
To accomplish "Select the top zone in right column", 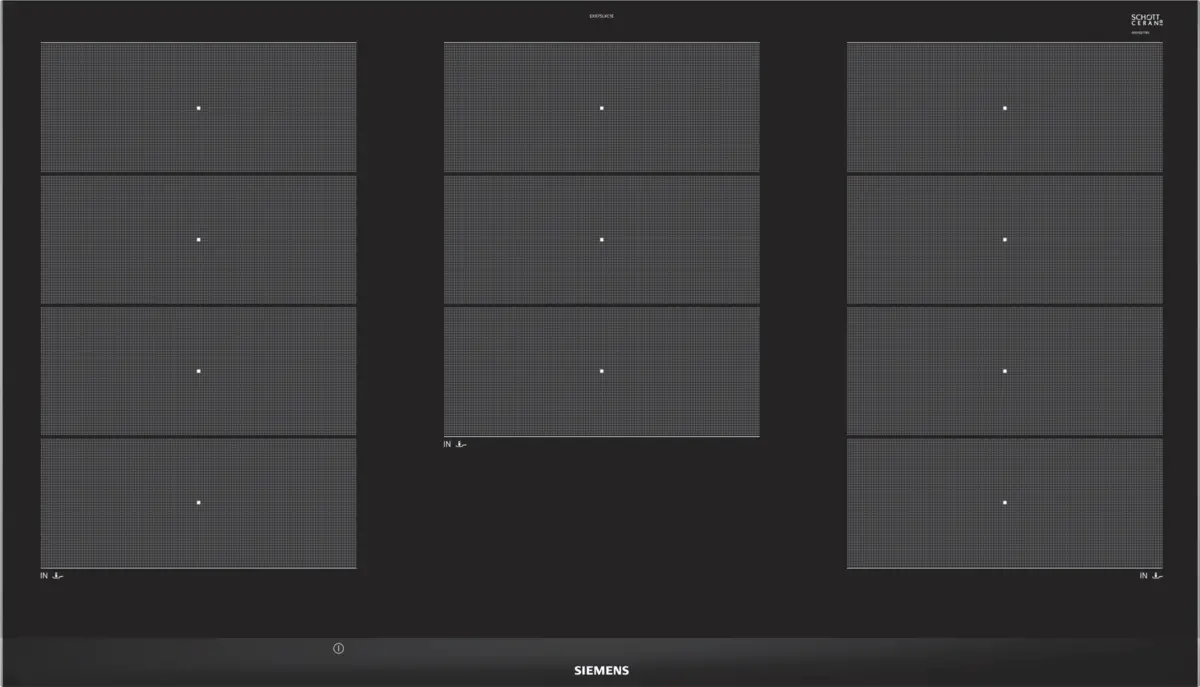I will click(1004, 108).
